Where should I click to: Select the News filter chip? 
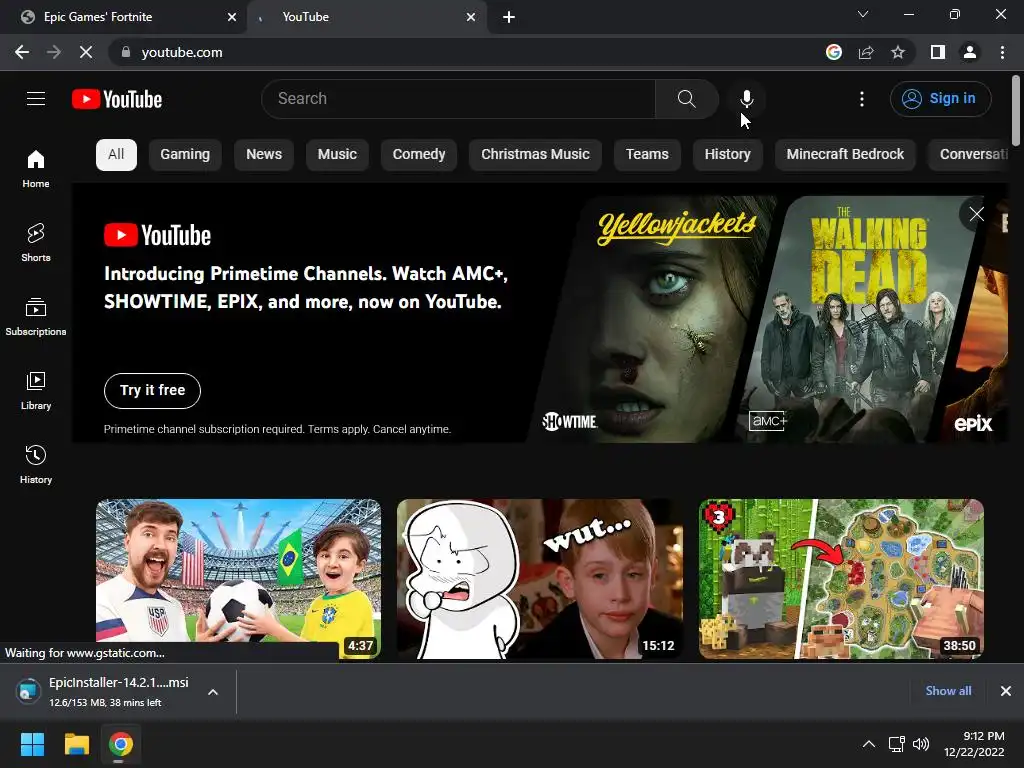(264, 155)
